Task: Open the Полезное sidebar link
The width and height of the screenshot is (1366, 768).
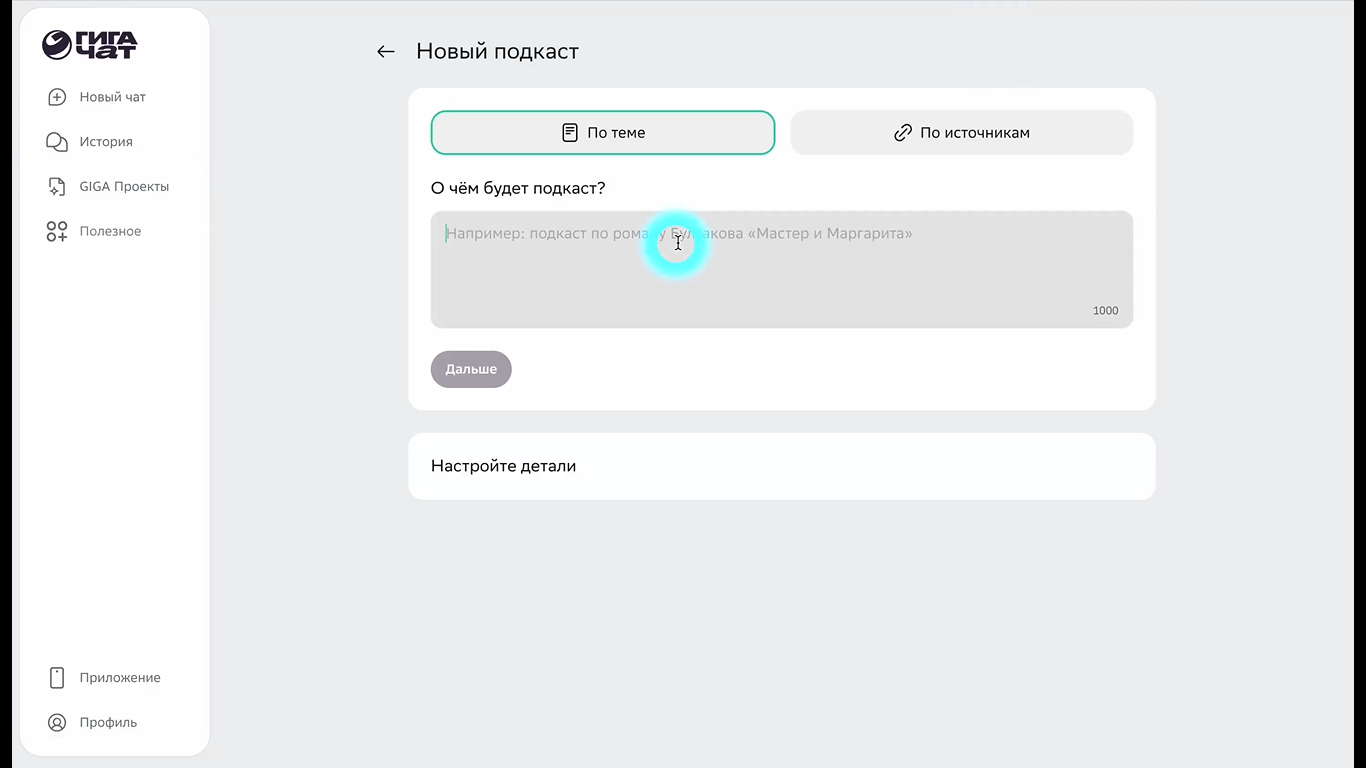Action: (x=110, y=232)
